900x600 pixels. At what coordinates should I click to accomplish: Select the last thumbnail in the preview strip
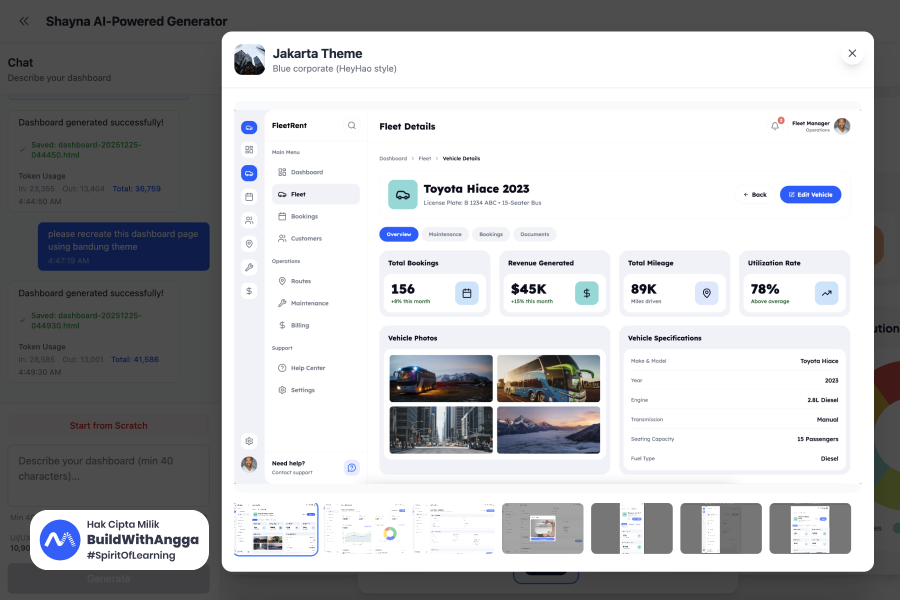810,528
